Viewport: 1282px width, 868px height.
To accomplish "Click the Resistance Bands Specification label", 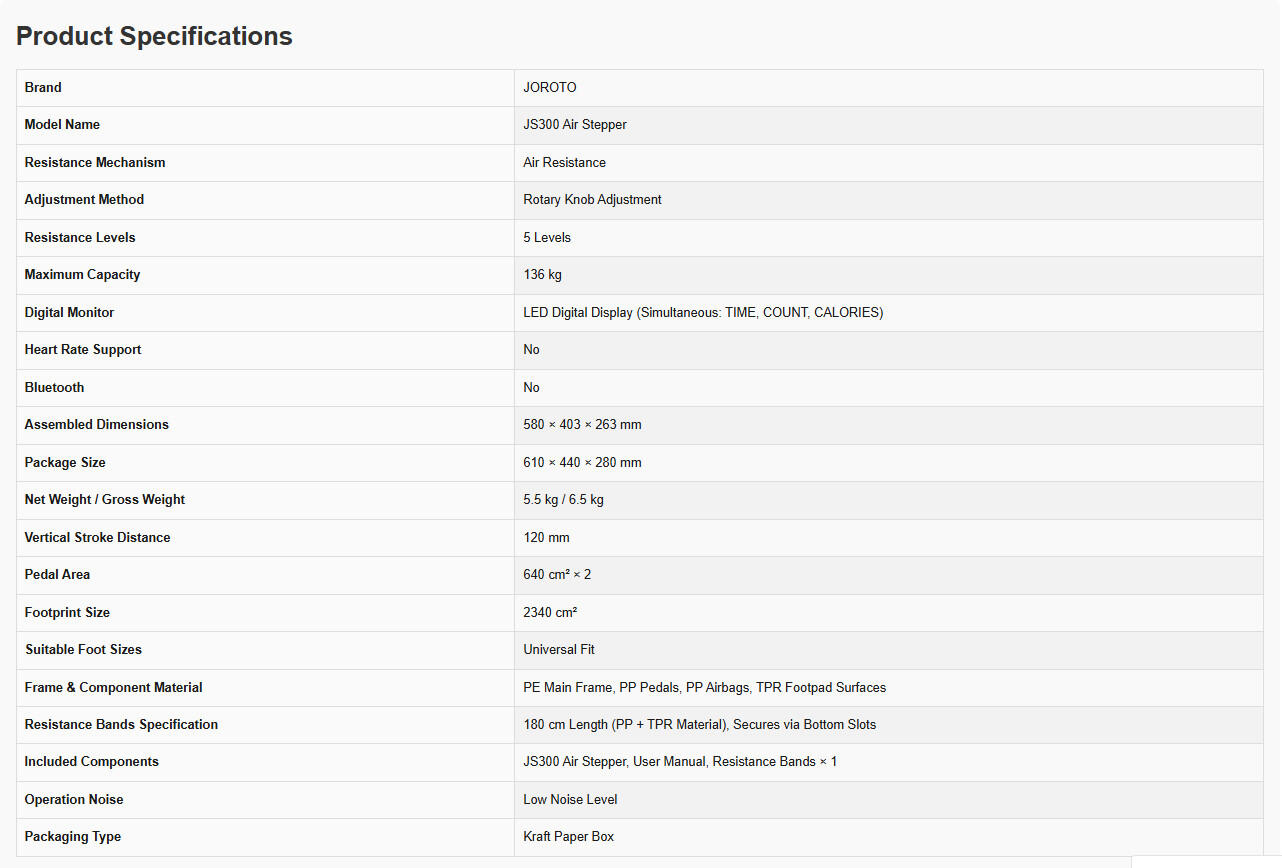I will 121,725.
